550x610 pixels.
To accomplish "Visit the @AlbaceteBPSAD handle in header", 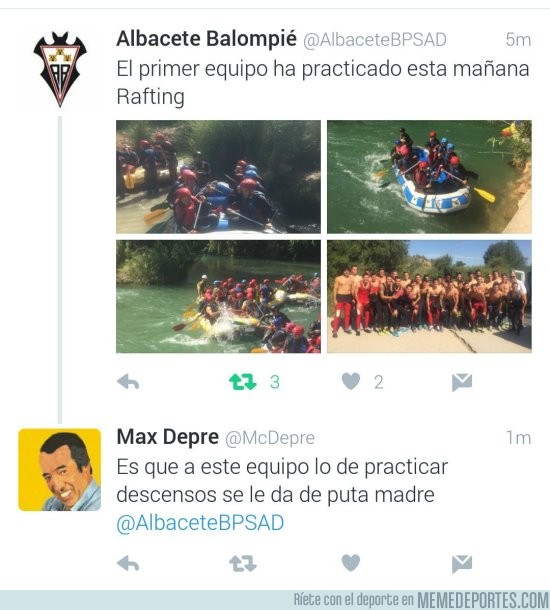I will pos(375,40).
